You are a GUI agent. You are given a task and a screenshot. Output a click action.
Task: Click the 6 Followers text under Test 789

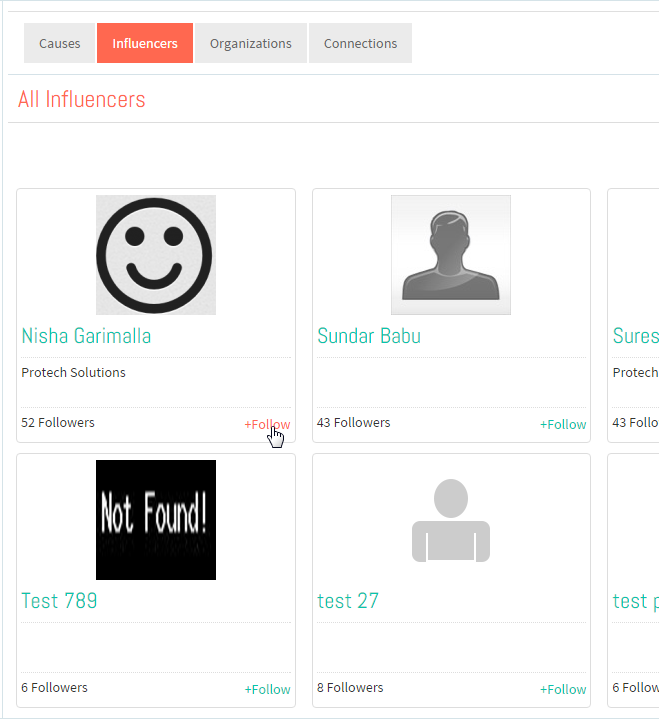coord(54,687)
